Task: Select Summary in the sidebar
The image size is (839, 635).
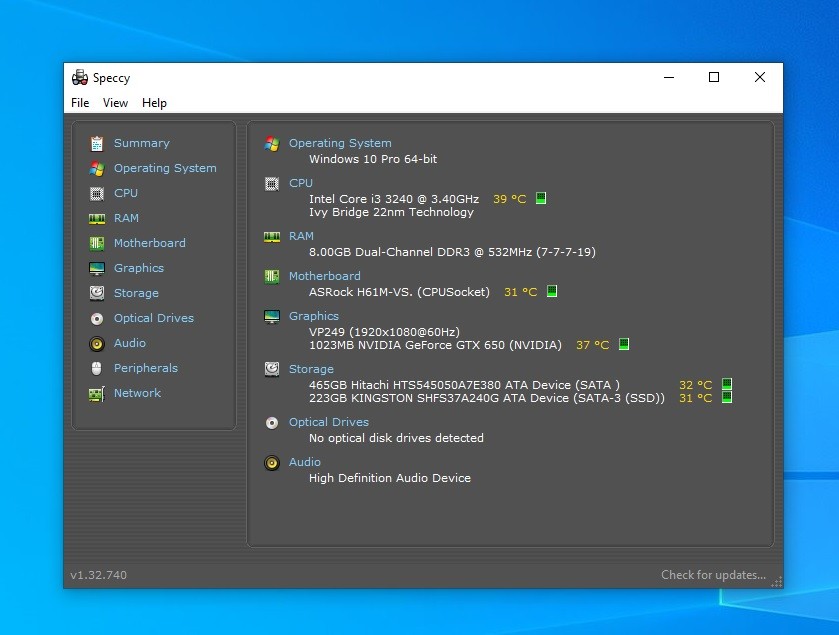Action: click(142, 143)
